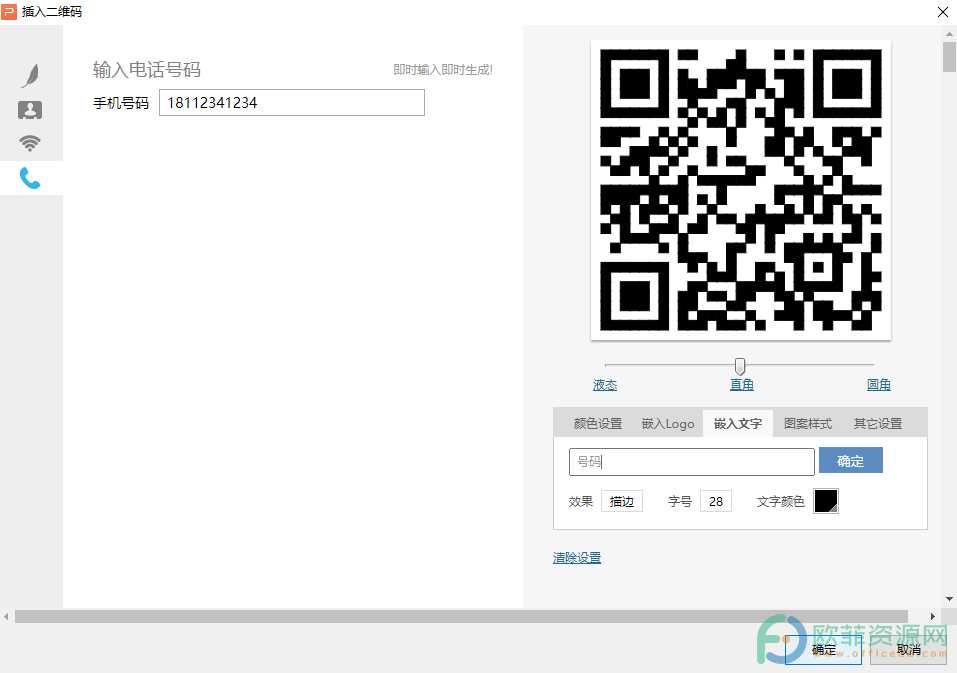Viewport: 957px width, 673px height.
Task: Choose the 直角 style link
Action: click(x=742, y=385)
